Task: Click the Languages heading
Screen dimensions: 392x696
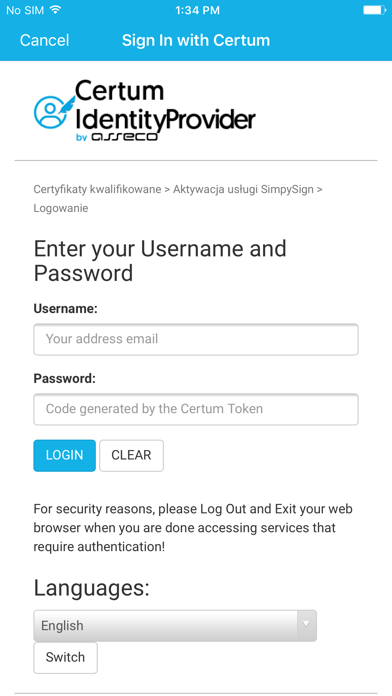Action: (x=91, y=589)
